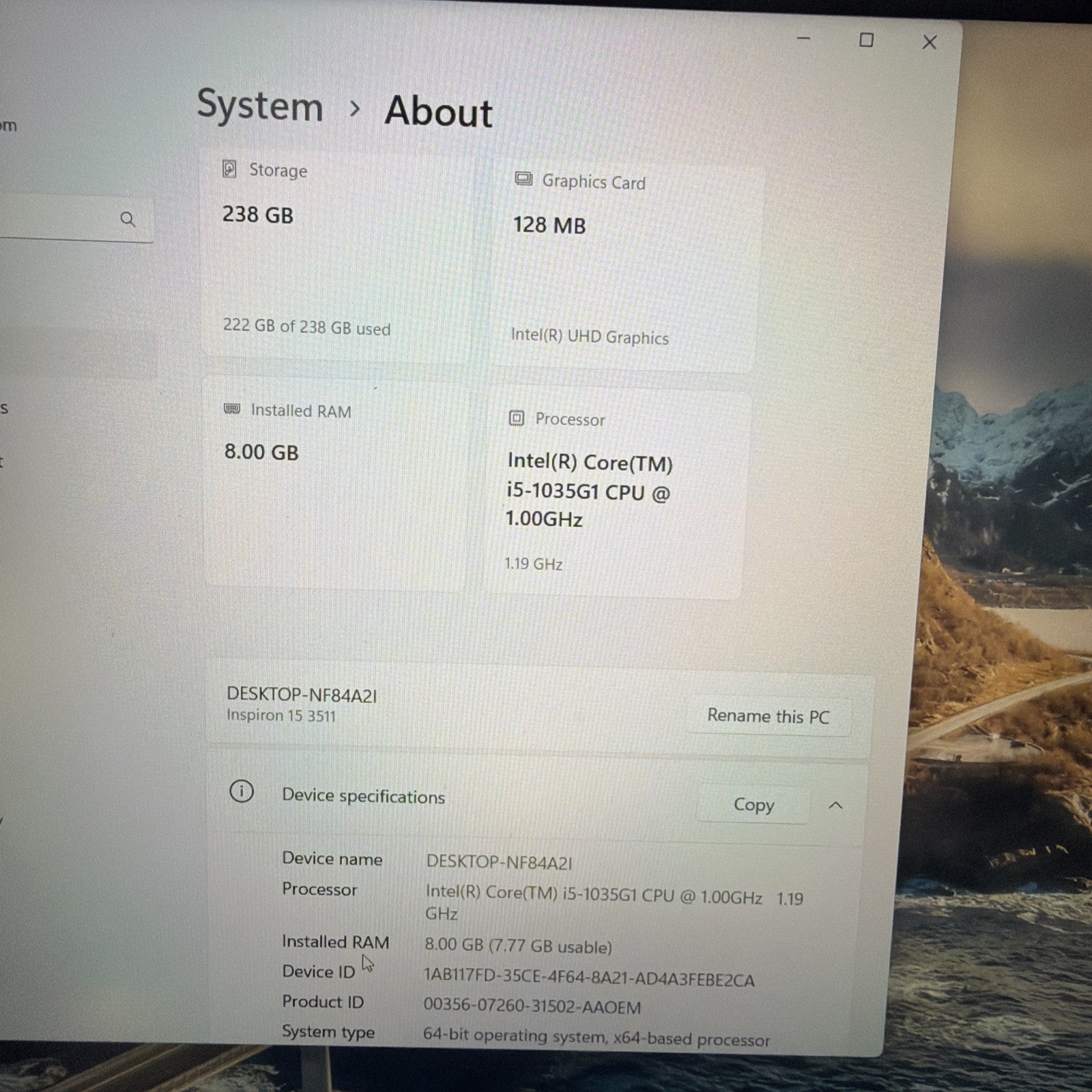The width and height of the screenshot is (1092, 1092).
Task: Copy the device specifications
Action: 753,805
